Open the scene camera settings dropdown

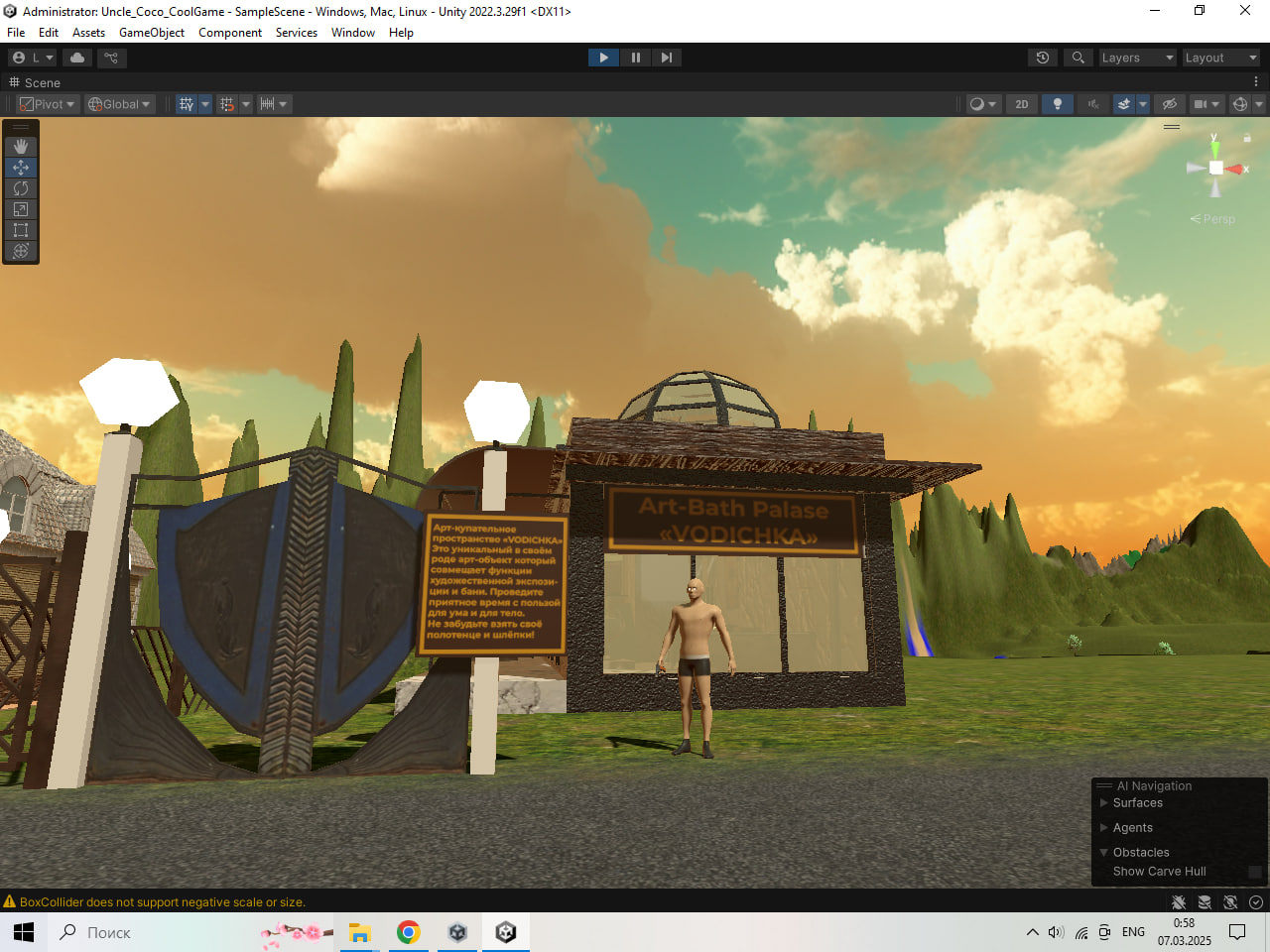point(1206,104)
